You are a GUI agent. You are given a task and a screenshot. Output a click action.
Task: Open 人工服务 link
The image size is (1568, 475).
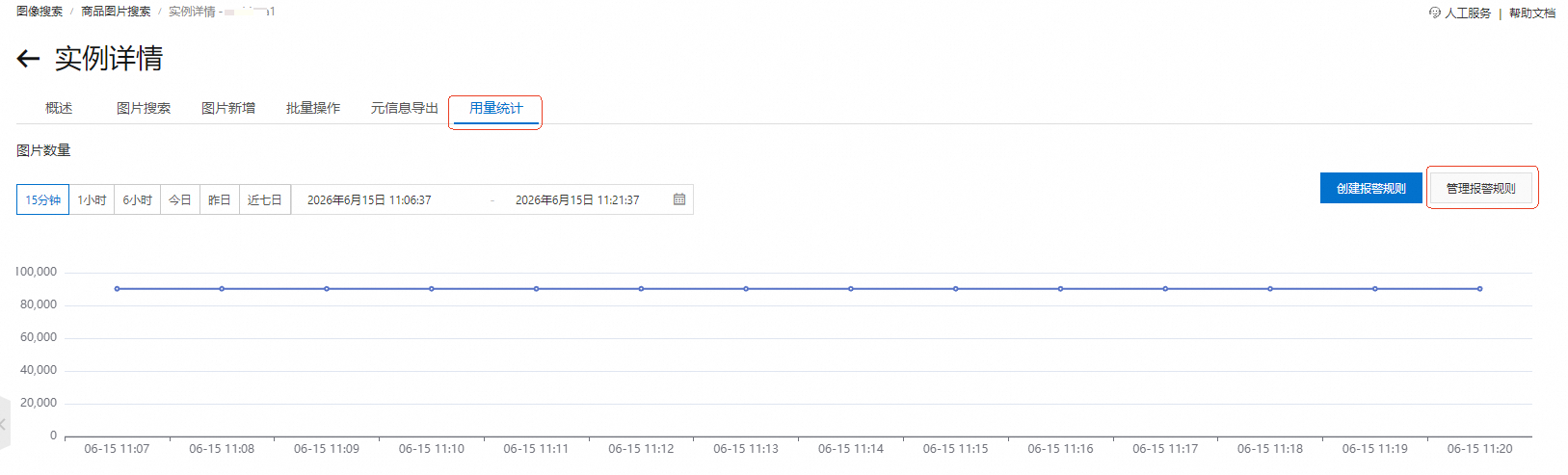coord(1468,13)
